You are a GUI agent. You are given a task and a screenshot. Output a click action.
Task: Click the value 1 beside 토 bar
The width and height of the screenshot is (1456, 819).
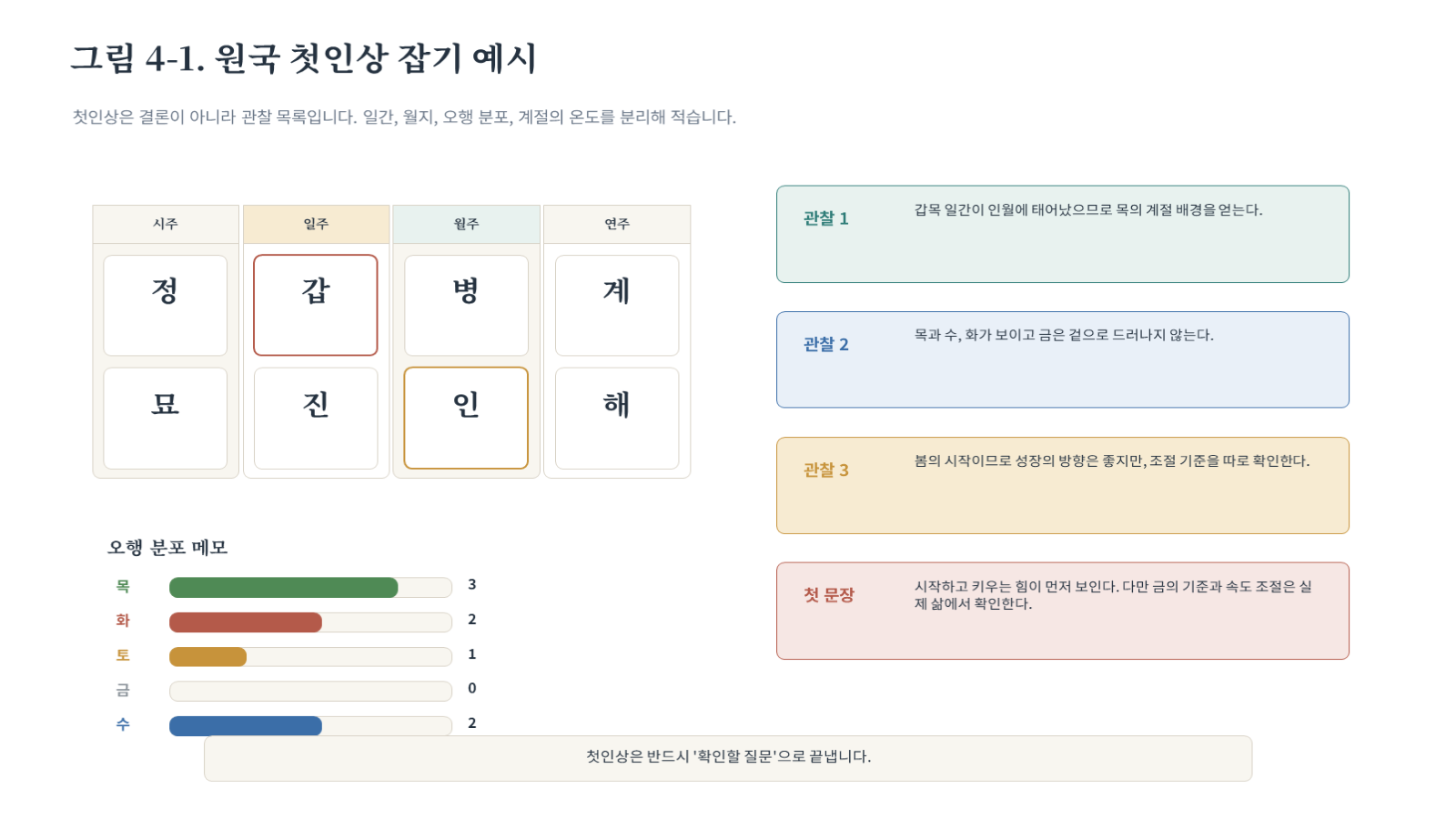(x=472, y=654)
